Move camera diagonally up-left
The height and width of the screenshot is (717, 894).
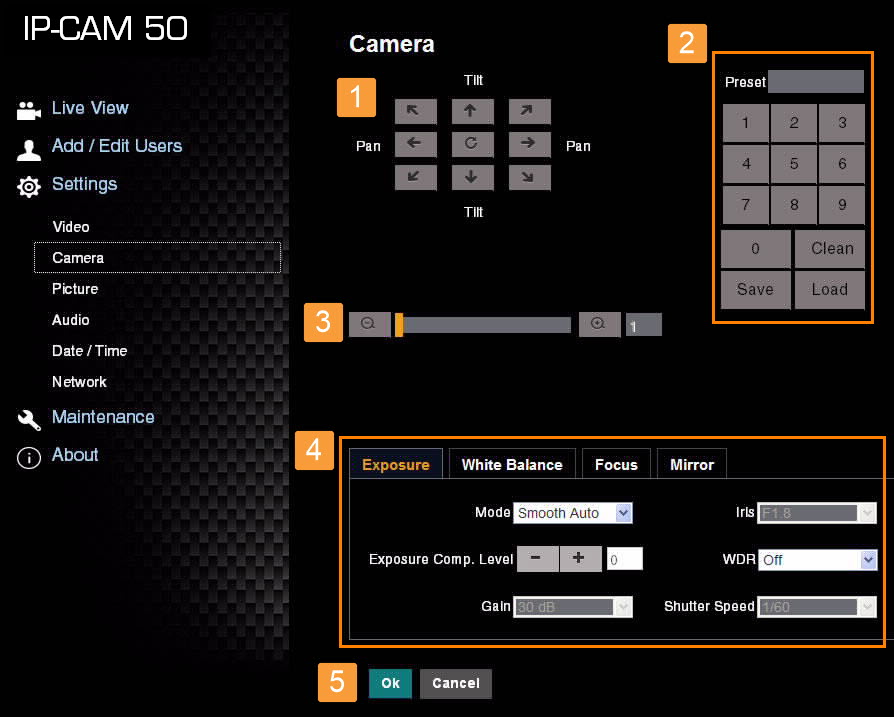click(415, 111)
